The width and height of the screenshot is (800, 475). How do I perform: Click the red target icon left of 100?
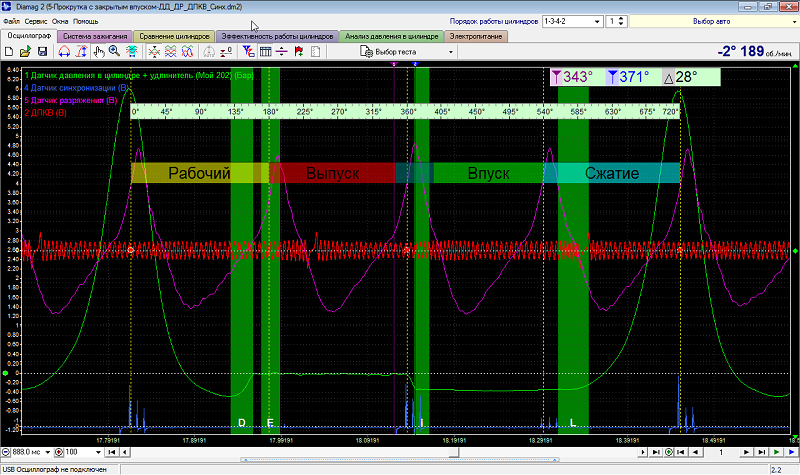click(59, 452)
